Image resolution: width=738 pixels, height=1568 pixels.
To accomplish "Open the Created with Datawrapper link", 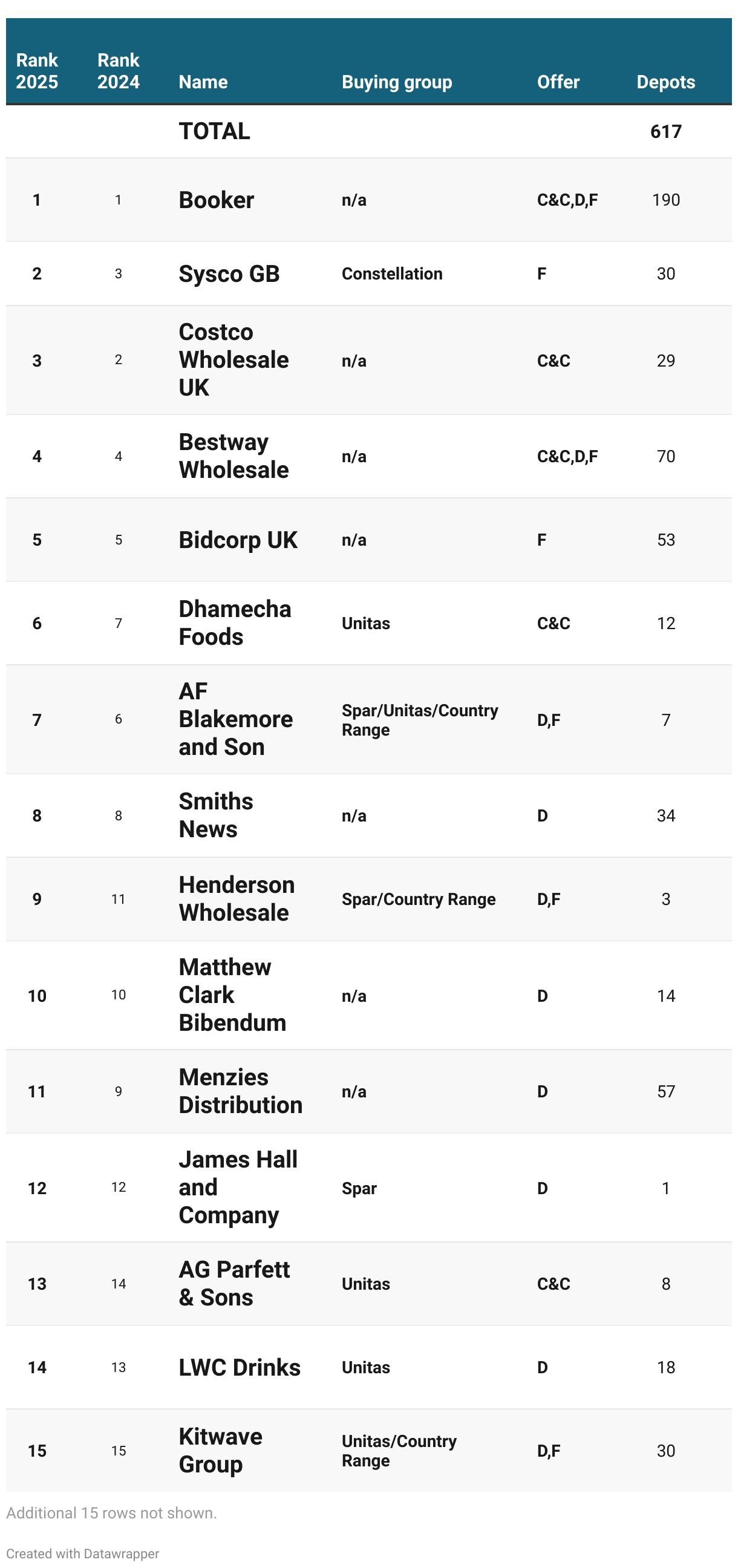I will [x=83, y=1553].
